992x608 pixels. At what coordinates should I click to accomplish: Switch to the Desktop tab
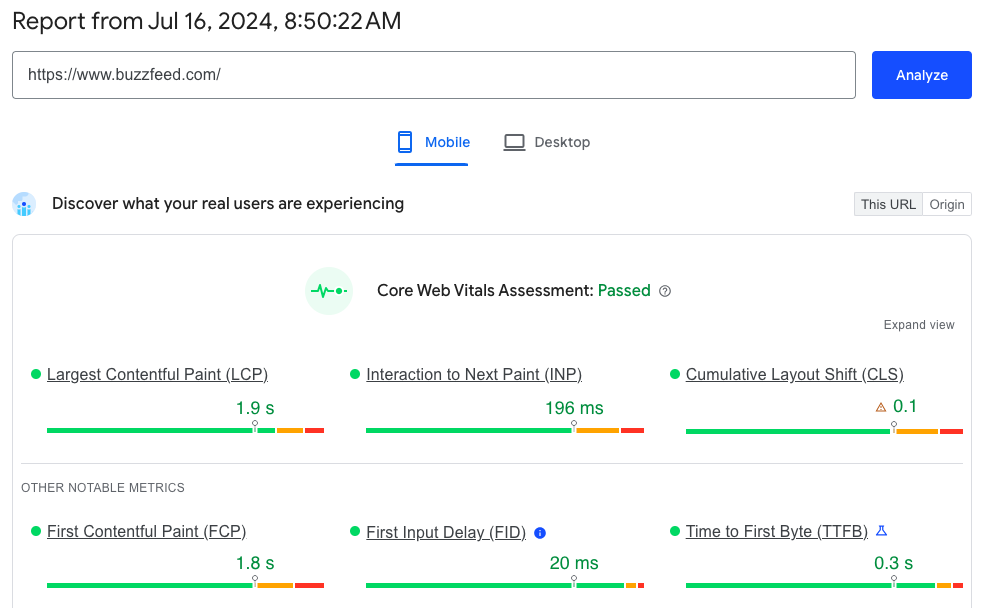tap(547, 142)
